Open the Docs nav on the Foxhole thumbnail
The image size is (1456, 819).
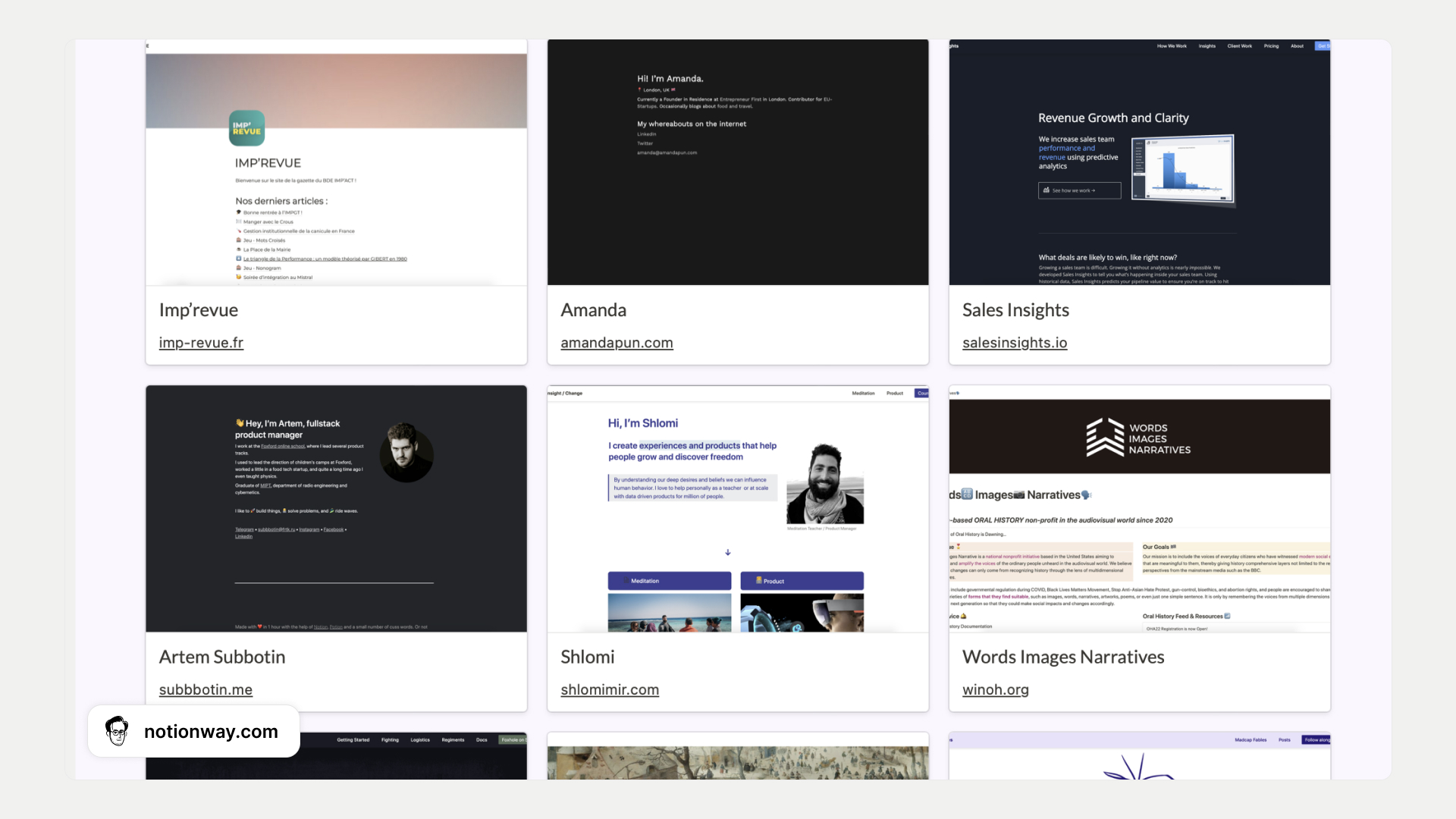[x=482, y=739]
